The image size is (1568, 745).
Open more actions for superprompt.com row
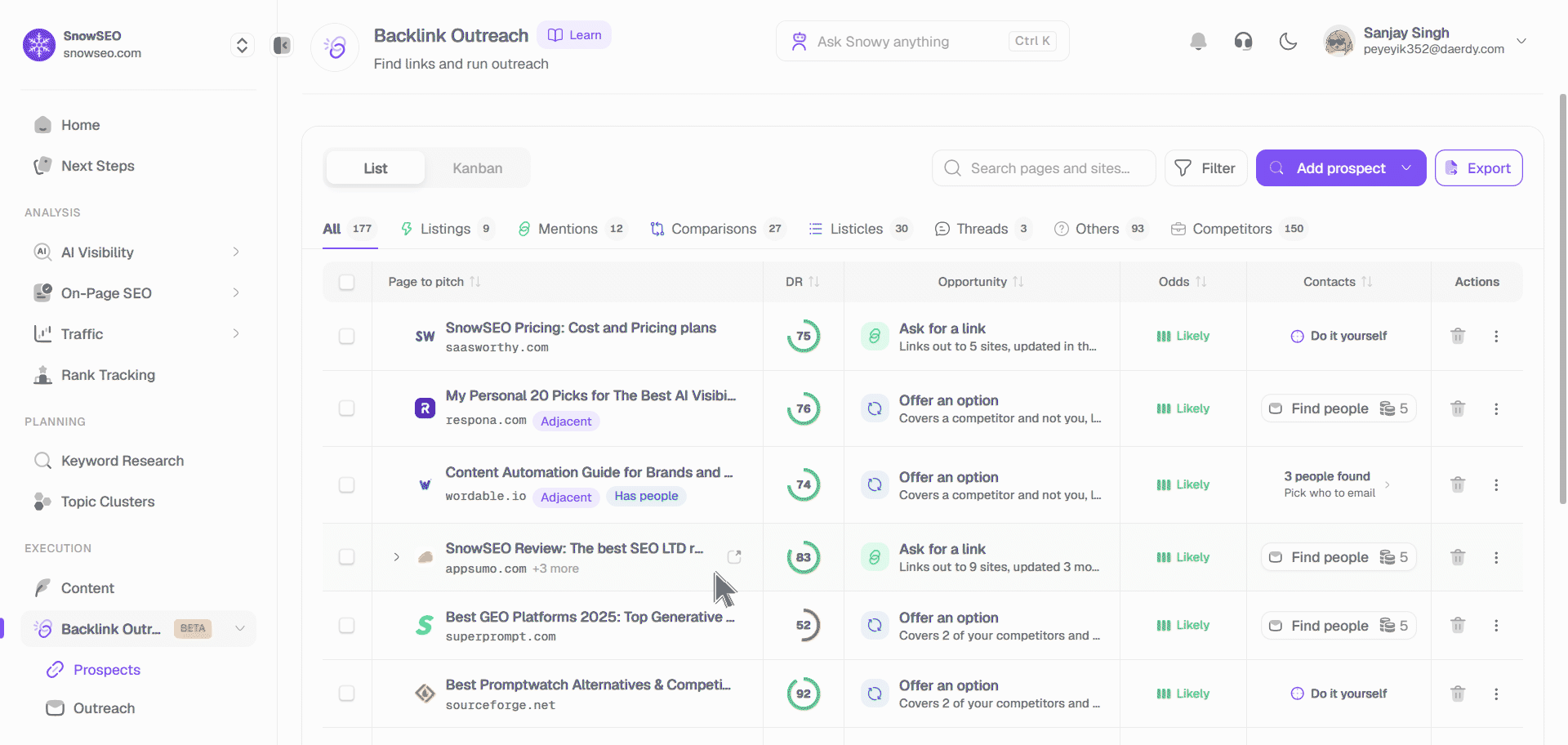(x=1496, y=625)
